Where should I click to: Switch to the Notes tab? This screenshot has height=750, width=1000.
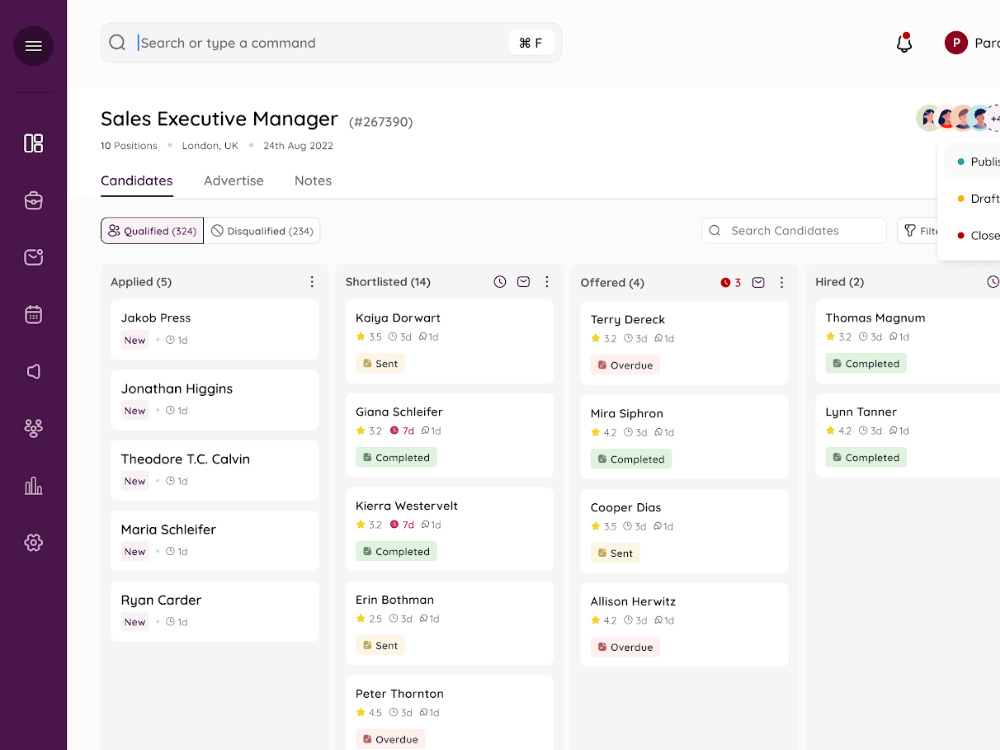pyautogui.click(x=313, y=180)
